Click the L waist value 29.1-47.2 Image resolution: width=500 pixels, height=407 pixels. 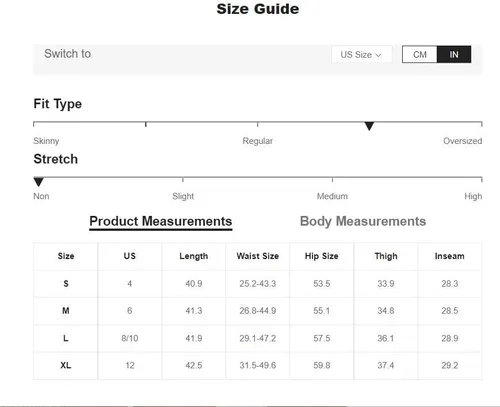click(x=258, y=338)
